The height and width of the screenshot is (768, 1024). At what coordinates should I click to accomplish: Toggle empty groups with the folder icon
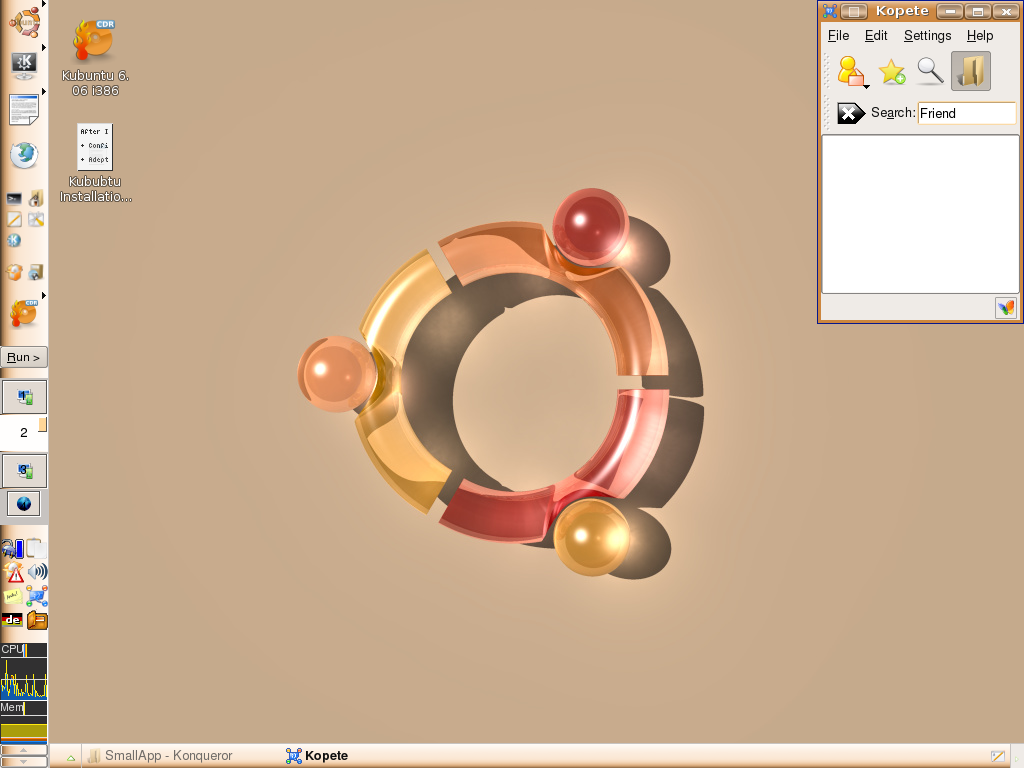tap(969, 70)
